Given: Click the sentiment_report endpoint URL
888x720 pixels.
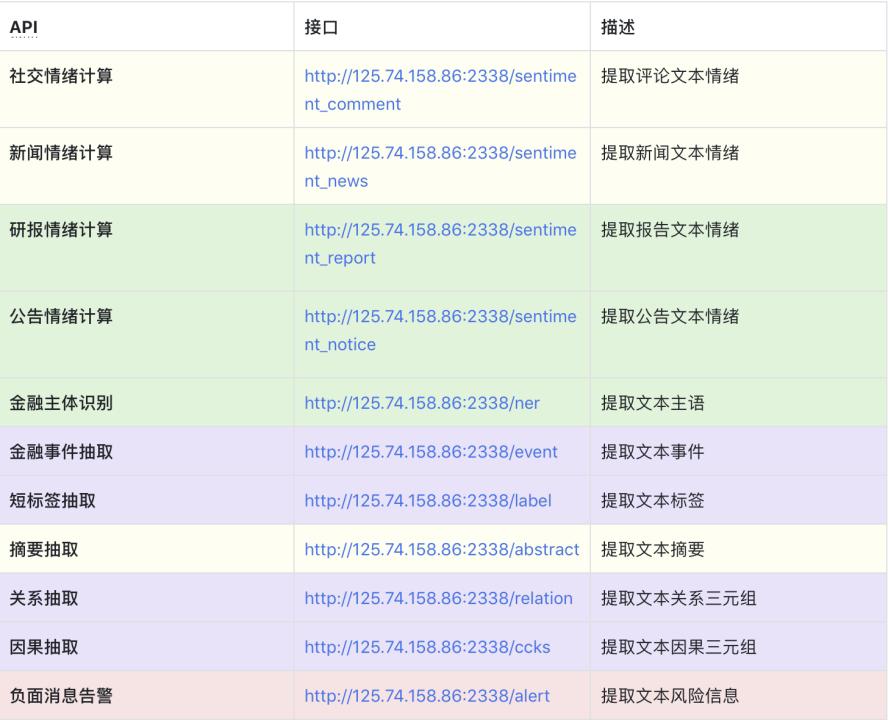Looking at the screenshot, I should (440, 231).
